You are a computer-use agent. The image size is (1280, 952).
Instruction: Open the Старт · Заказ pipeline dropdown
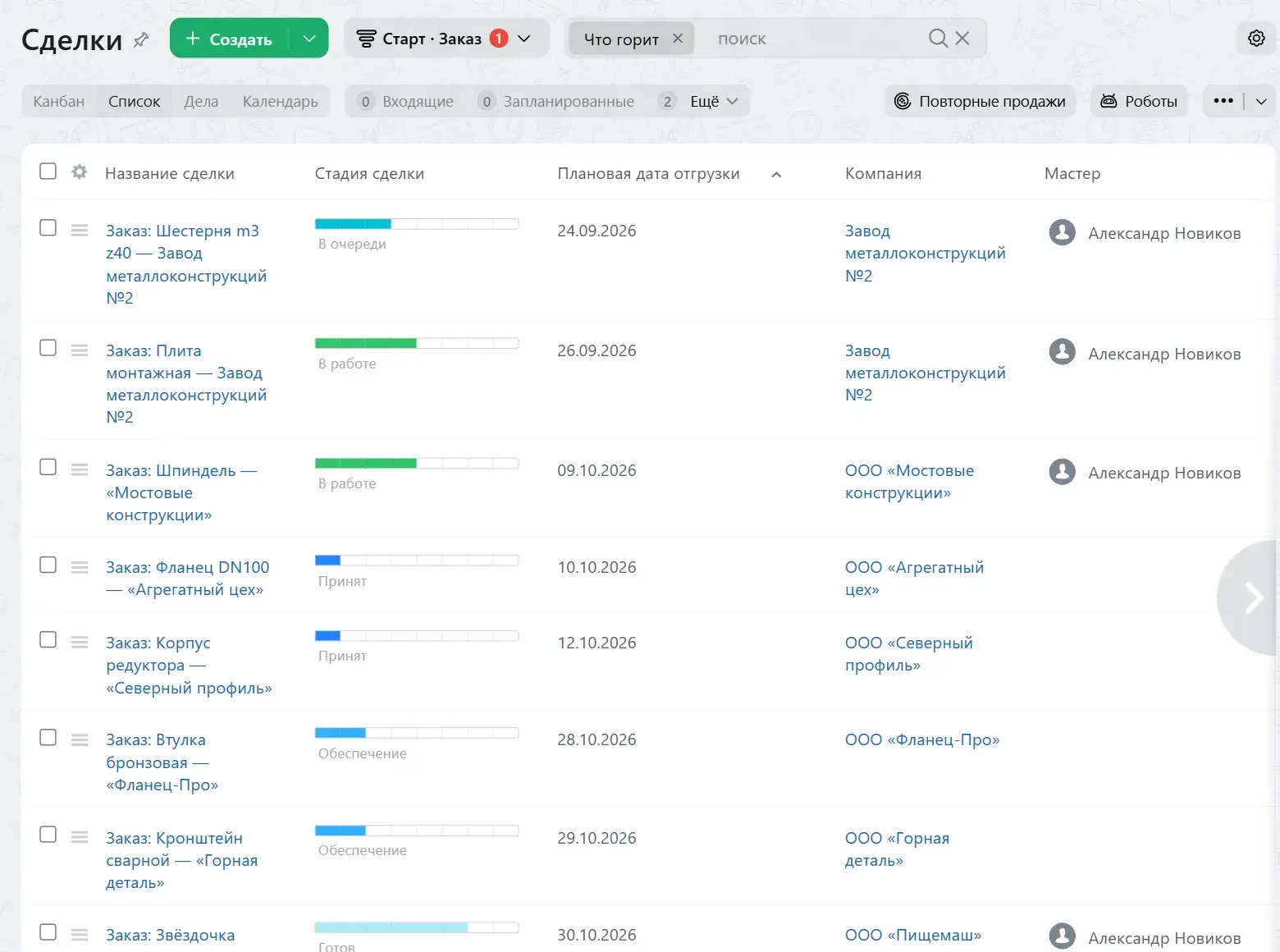tap(446, 39)
